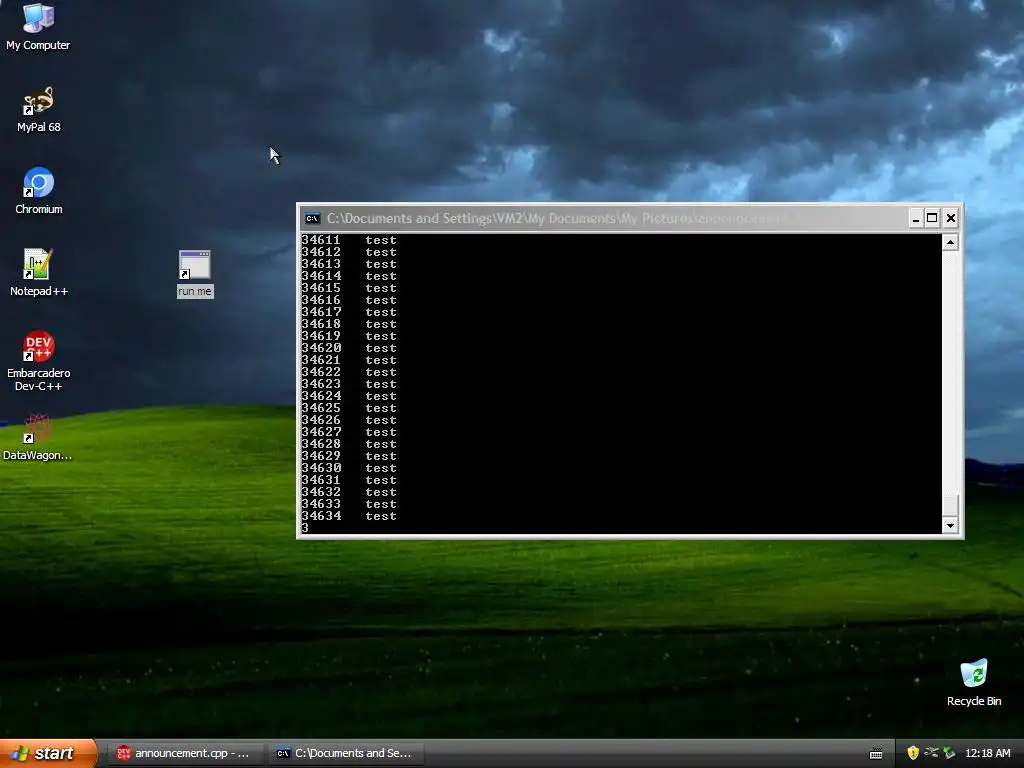The image size is (1024, 768).
Task: Select the MyPal 68 browser shortcut
Action: click(x=39, y=110)
